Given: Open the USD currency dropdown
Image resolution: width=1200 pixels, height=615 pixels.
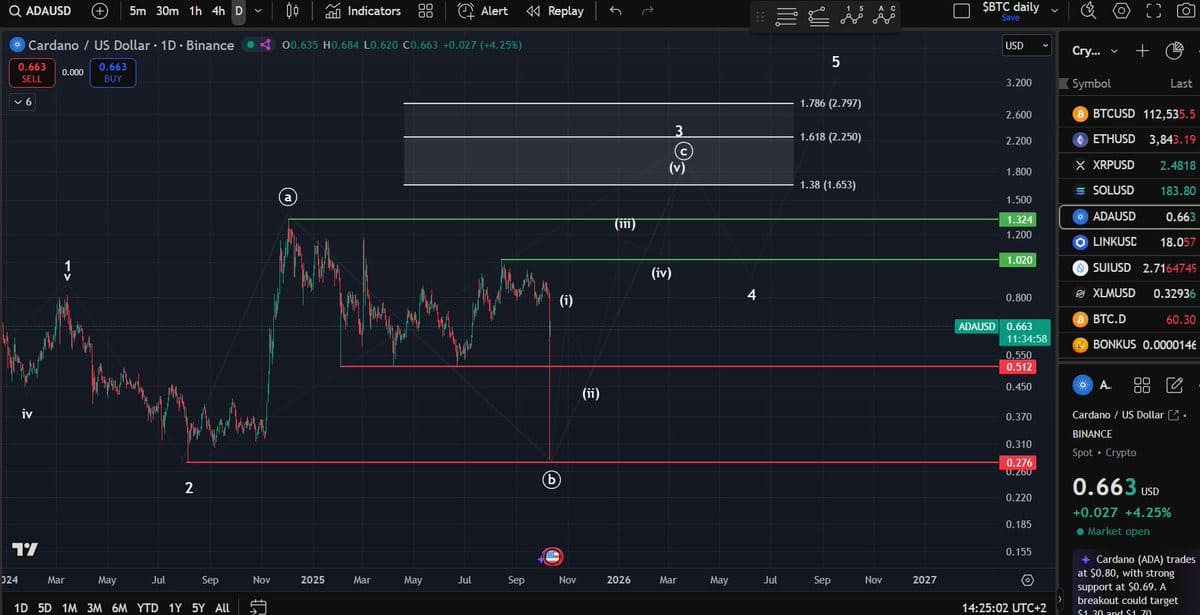Looking at the screenshot, I should (1027, 46).
